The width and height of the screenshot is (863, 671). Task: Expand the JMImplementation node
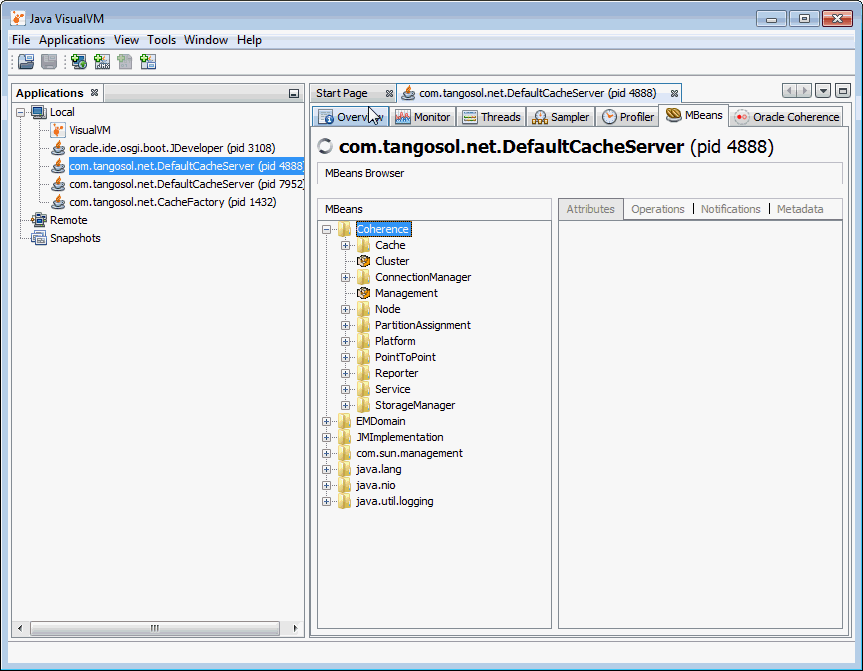point(326,437)
